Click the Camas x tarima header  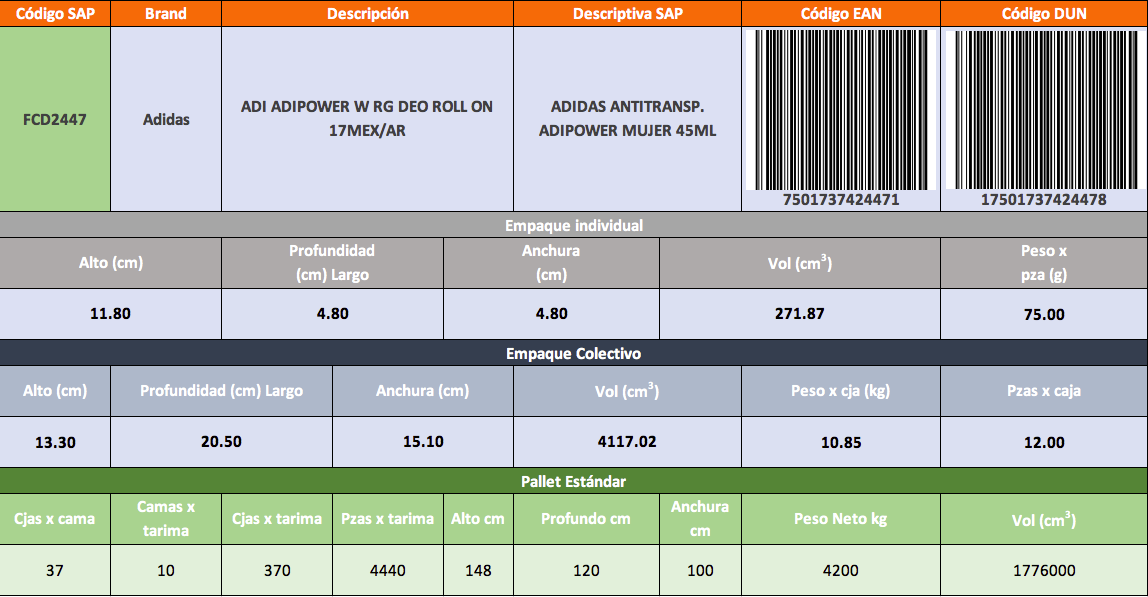tap(166, 519)
